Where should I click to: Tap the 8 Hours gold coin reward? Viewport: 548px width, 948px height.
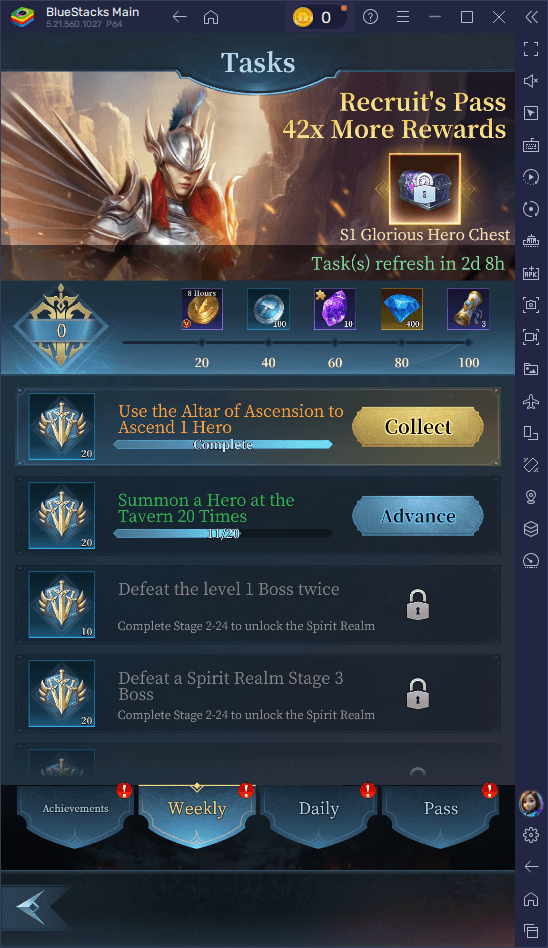202,309
